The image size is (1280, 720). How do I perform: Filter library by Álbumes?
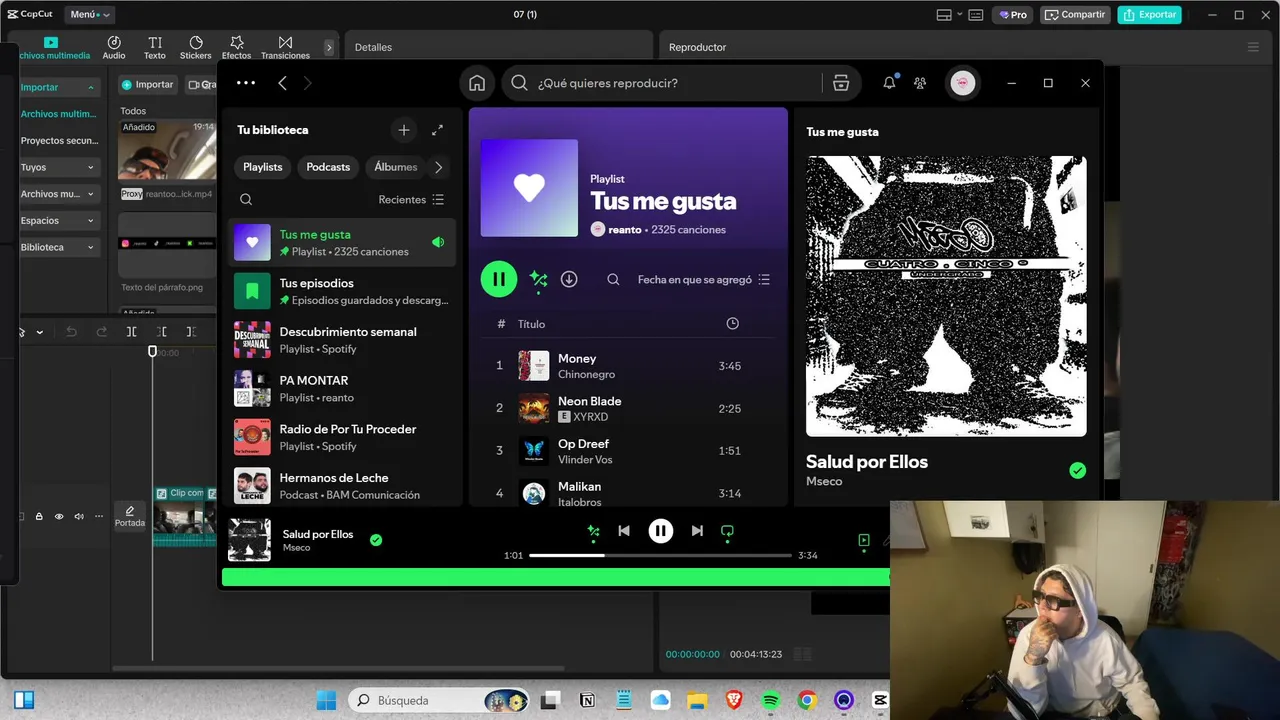tap(396, 167)
